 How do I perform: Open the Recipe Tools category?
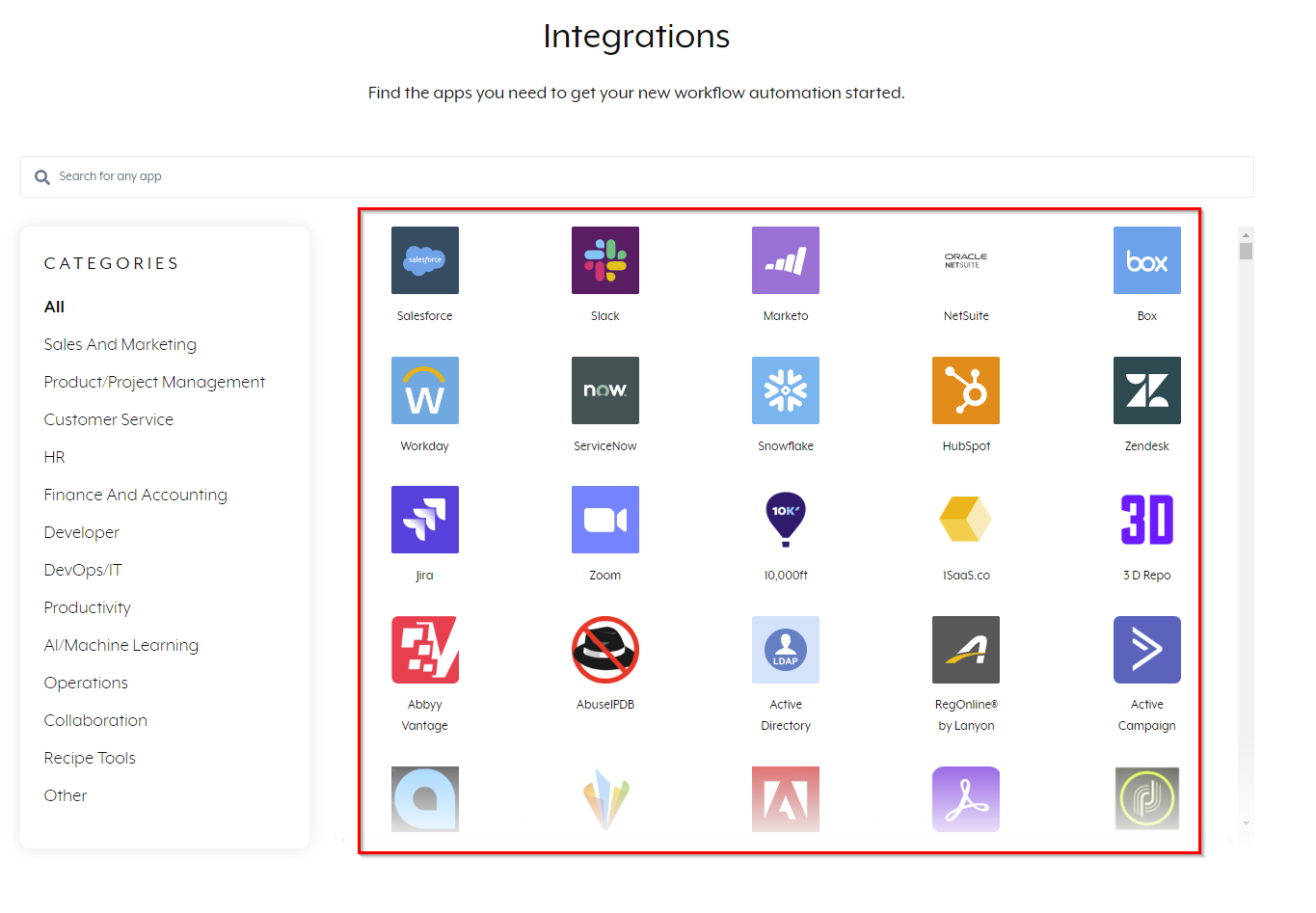90,758
